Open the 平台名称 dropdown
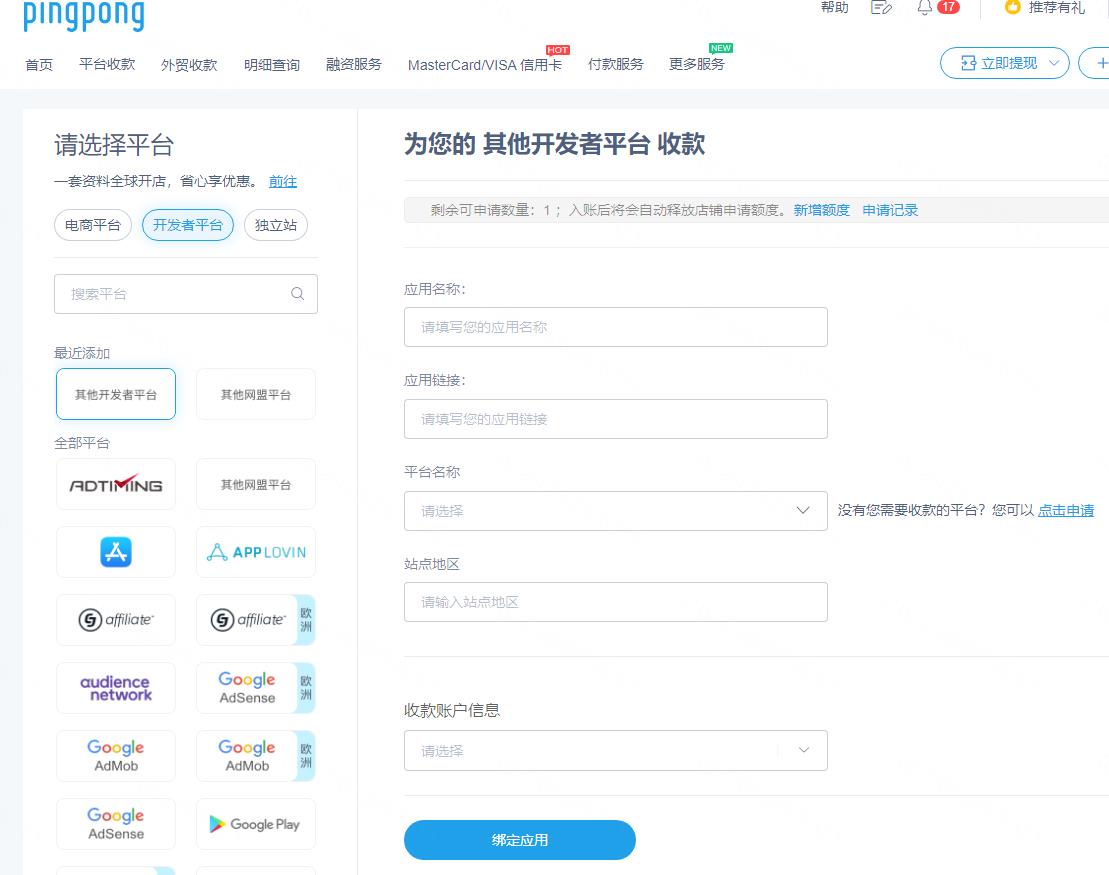This screenshot has width=1109, height=875. point(616,511)
